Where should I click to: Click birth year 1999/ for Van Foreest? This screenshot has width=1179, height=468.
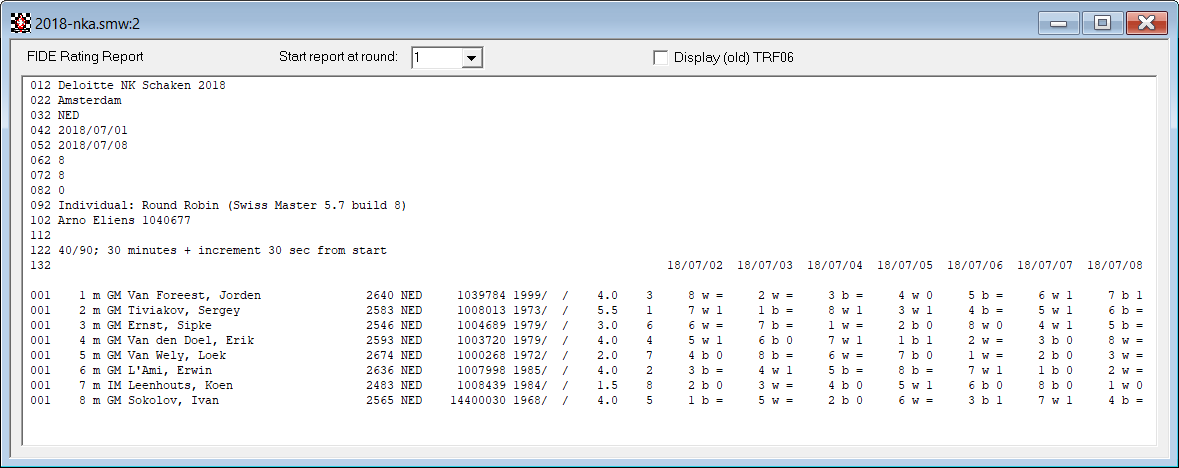pyautogui.click(x=531, y=296)
